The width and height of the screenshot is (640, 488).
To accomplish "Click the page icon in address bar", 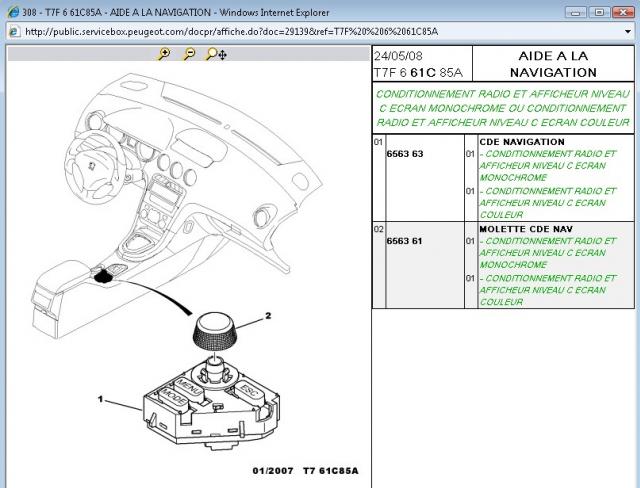I will (x=14, y=31).
